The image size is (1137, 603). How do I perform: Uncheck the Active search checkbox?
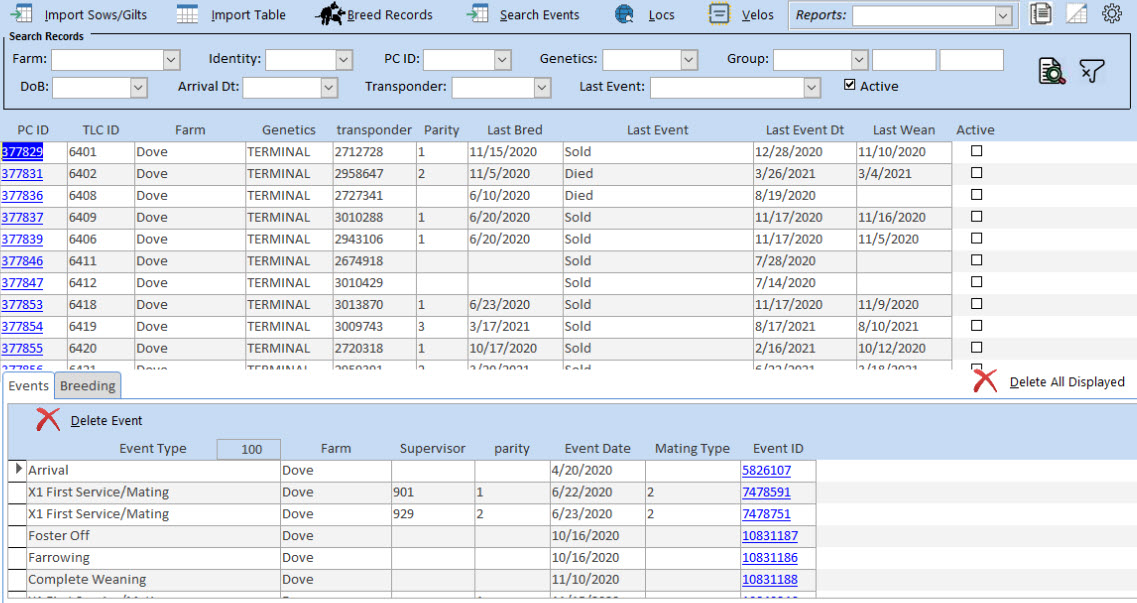coord(850,85)
